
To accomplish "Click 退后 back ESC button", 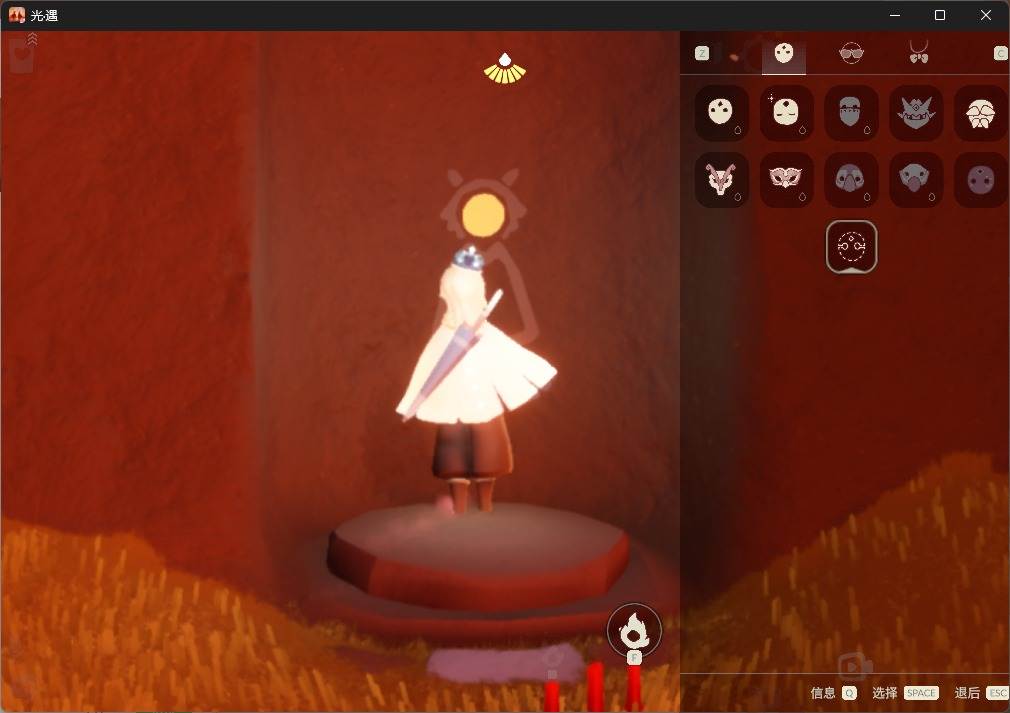I will point(982,693).
